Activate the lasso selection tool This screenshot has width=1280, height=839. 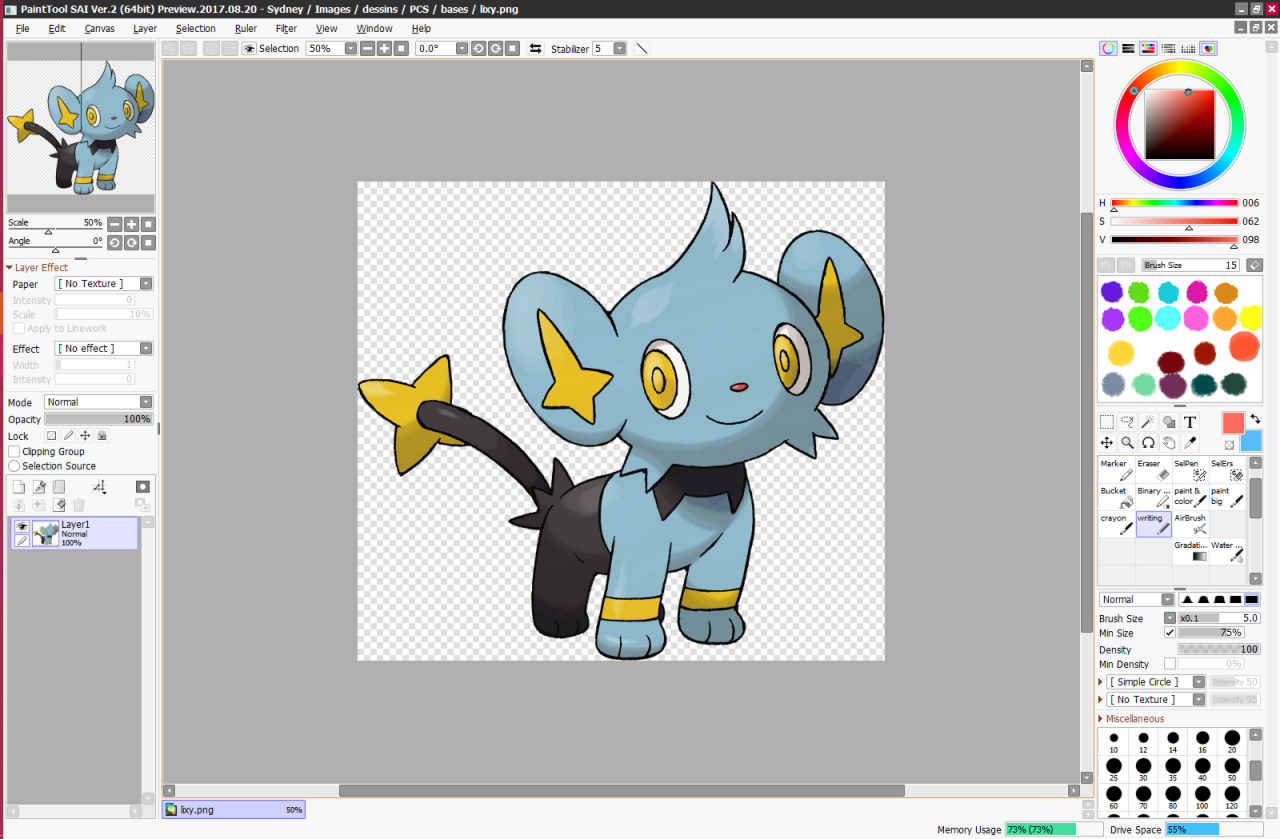point(1128,422)
